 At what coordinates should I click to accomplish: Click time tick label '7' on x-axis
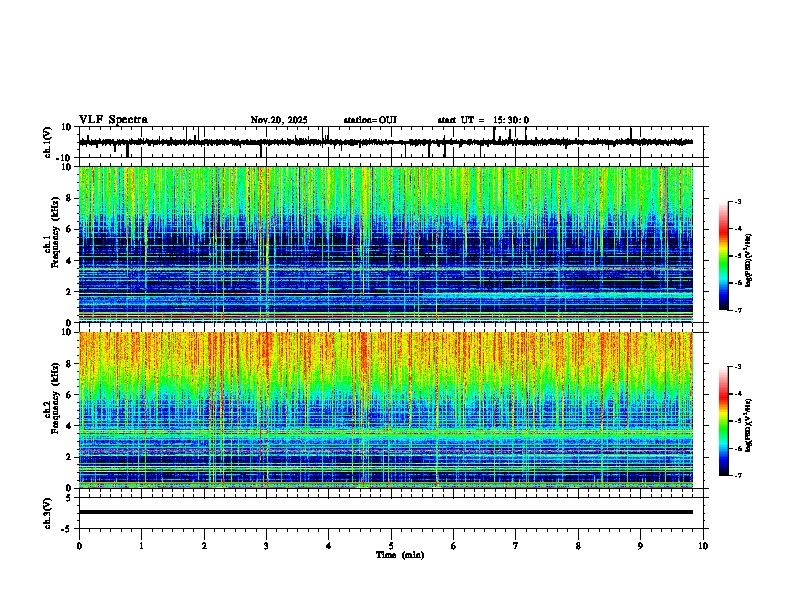(516, 546)
